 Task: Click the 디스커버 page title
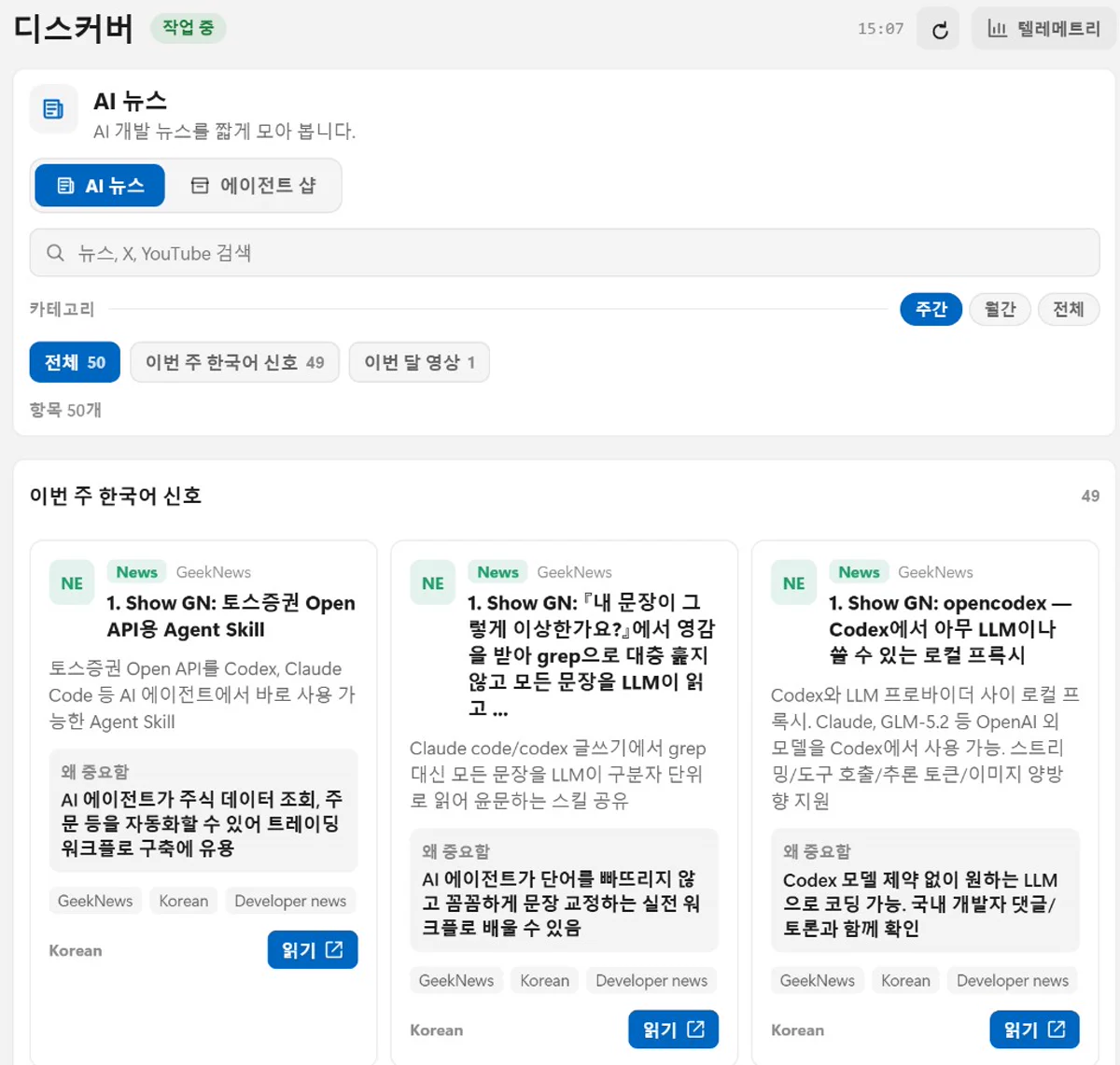[x=73, y=28]
